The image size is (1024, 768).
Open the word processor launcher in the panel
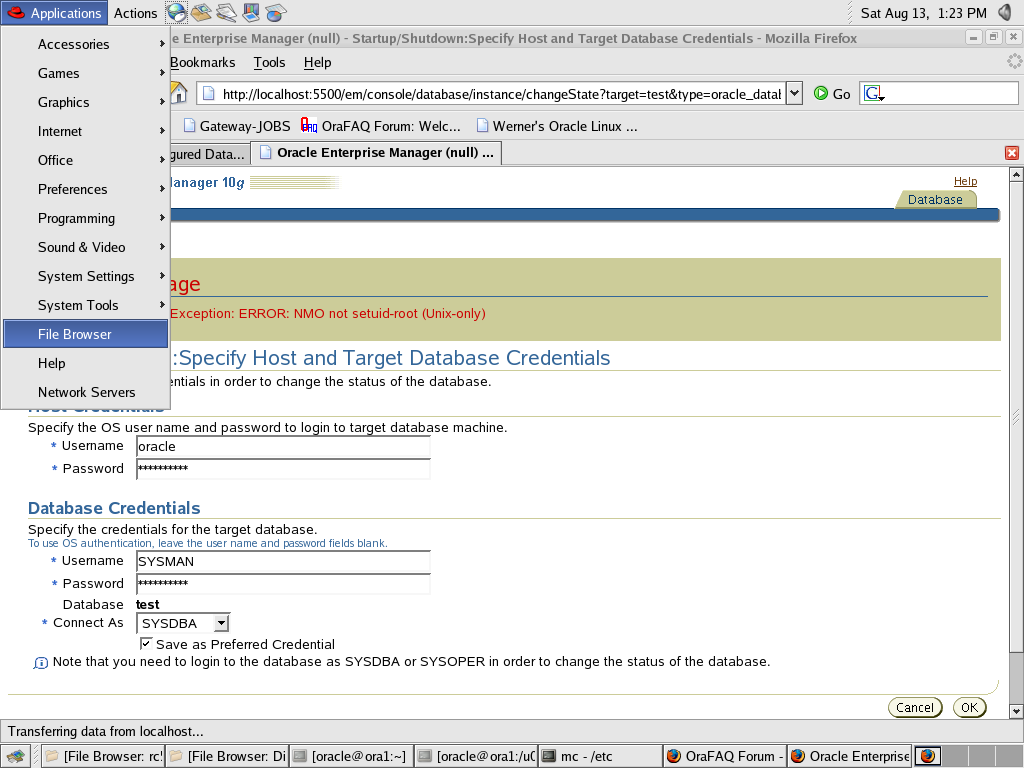tap(226, 12)
